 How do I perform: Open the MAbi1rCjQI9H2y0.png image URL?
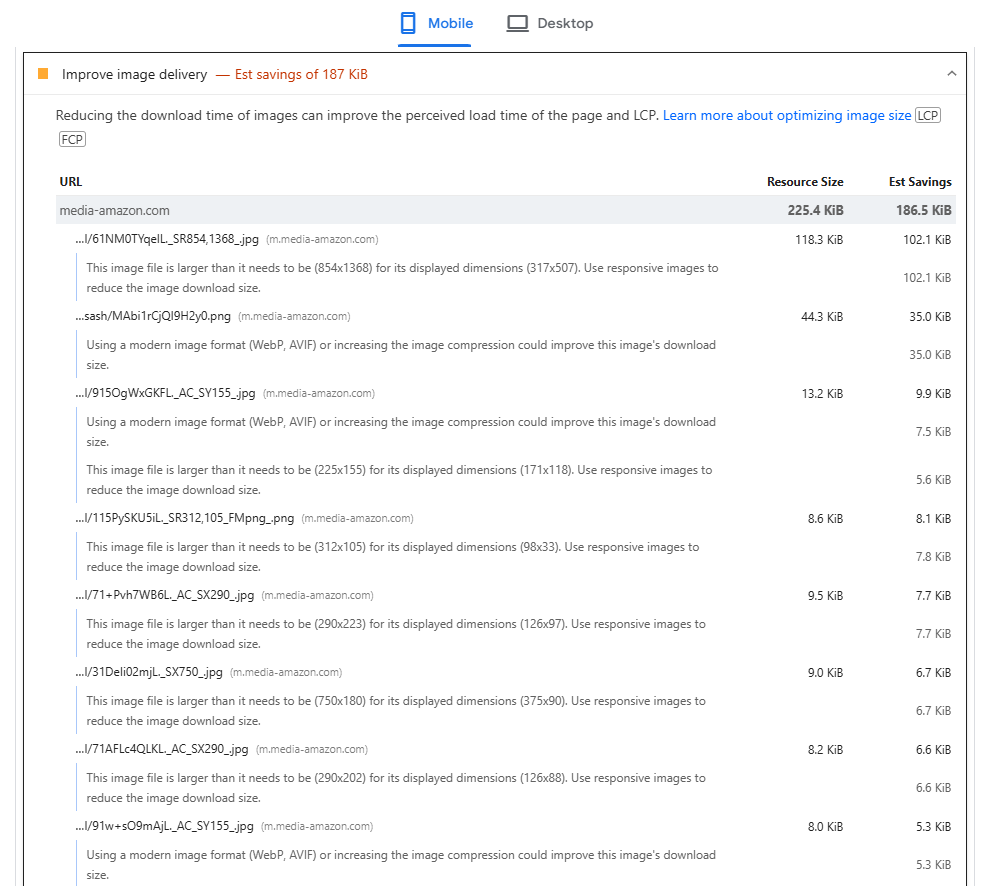click(154, 317)
